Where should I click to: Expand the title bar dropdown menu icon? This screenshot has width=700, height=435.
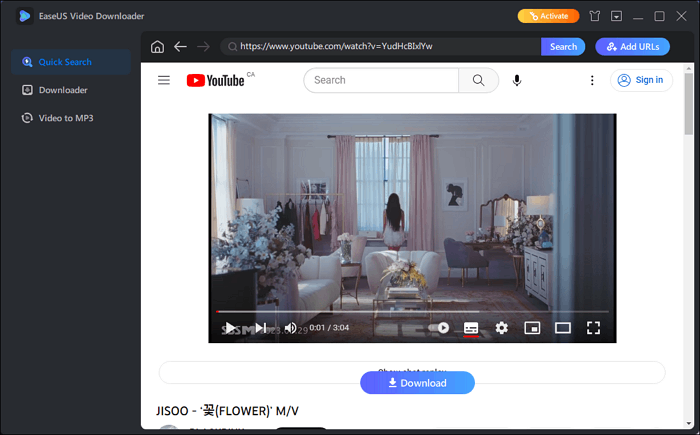point(616,16)
